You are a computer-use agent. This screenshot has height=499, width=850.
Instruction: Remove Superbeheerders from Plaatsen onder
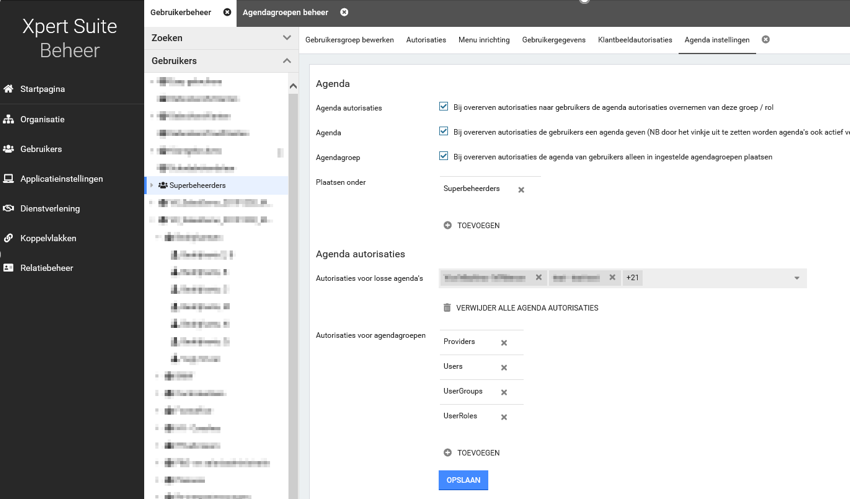pyautogui.click(x=521, y=189)
